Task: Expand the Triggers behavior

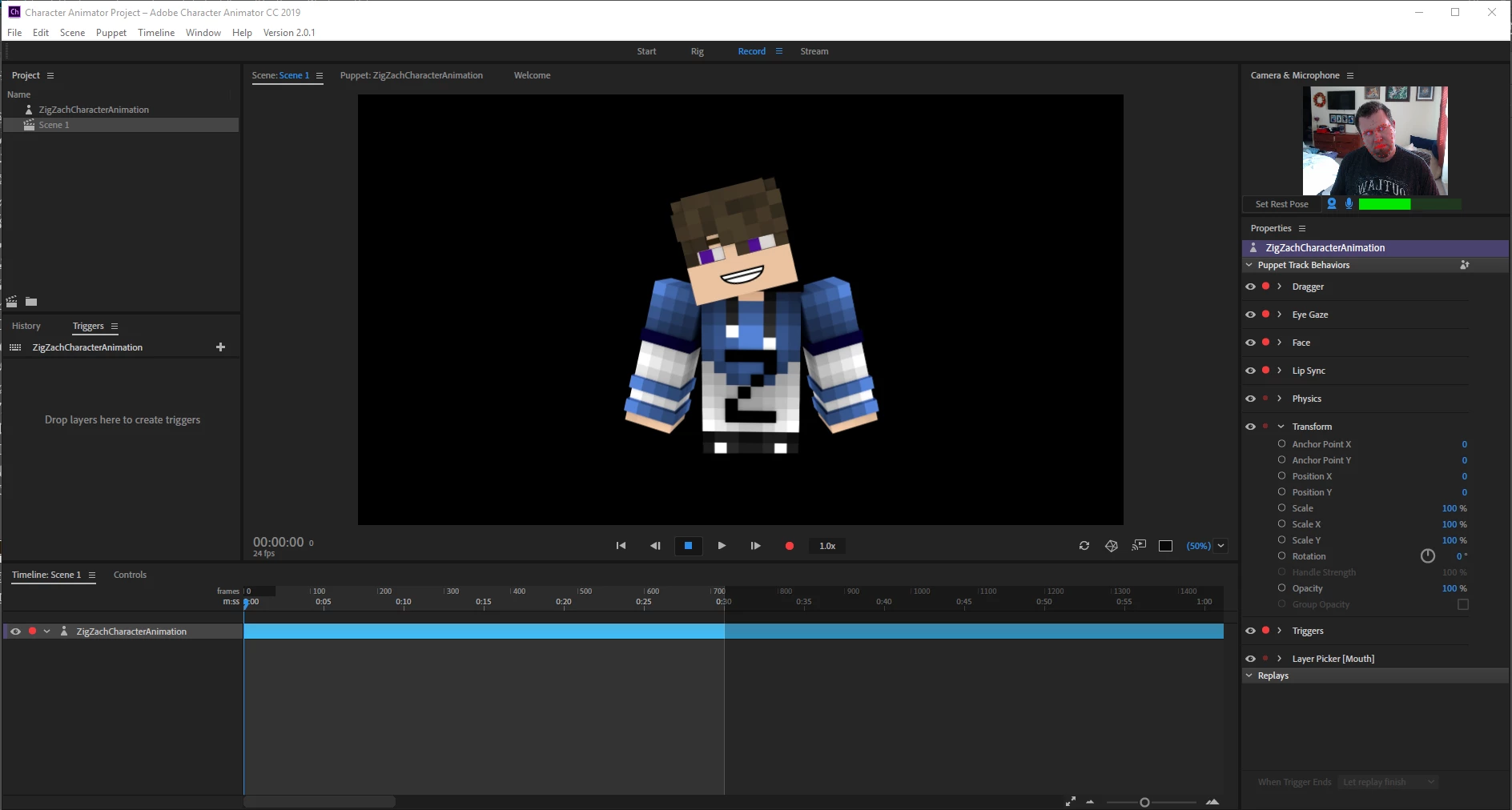Action: tap(1280, 631)
